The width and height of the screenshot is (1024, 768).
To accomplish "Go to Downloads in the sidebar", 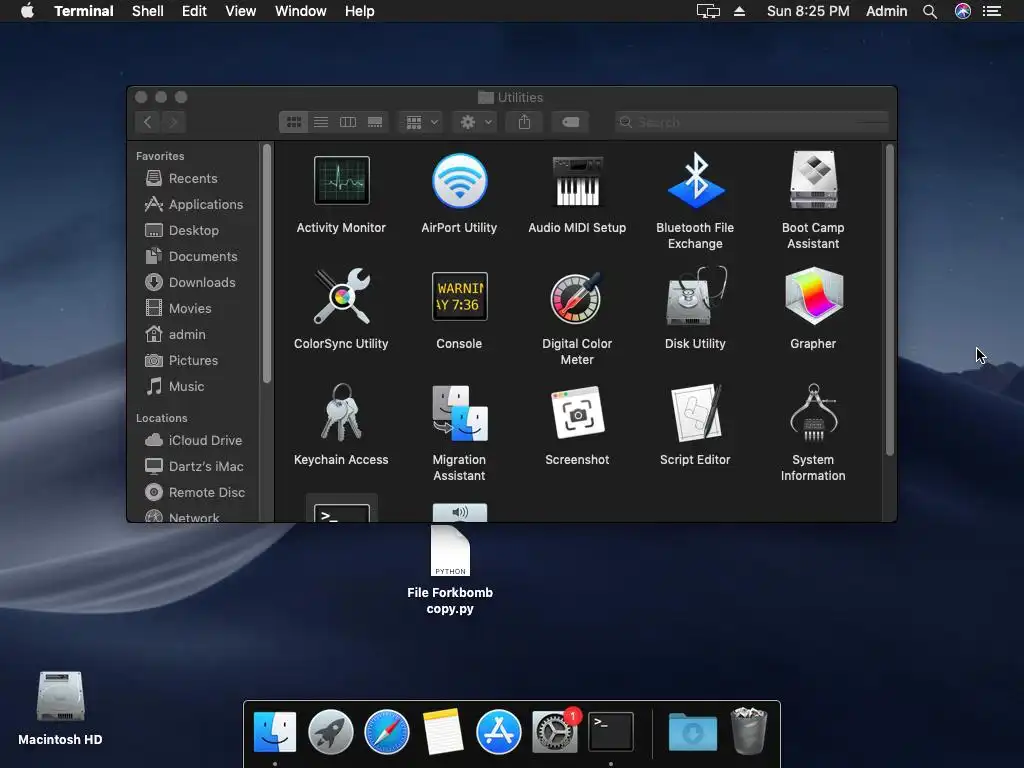I will (x=190, y=283).
